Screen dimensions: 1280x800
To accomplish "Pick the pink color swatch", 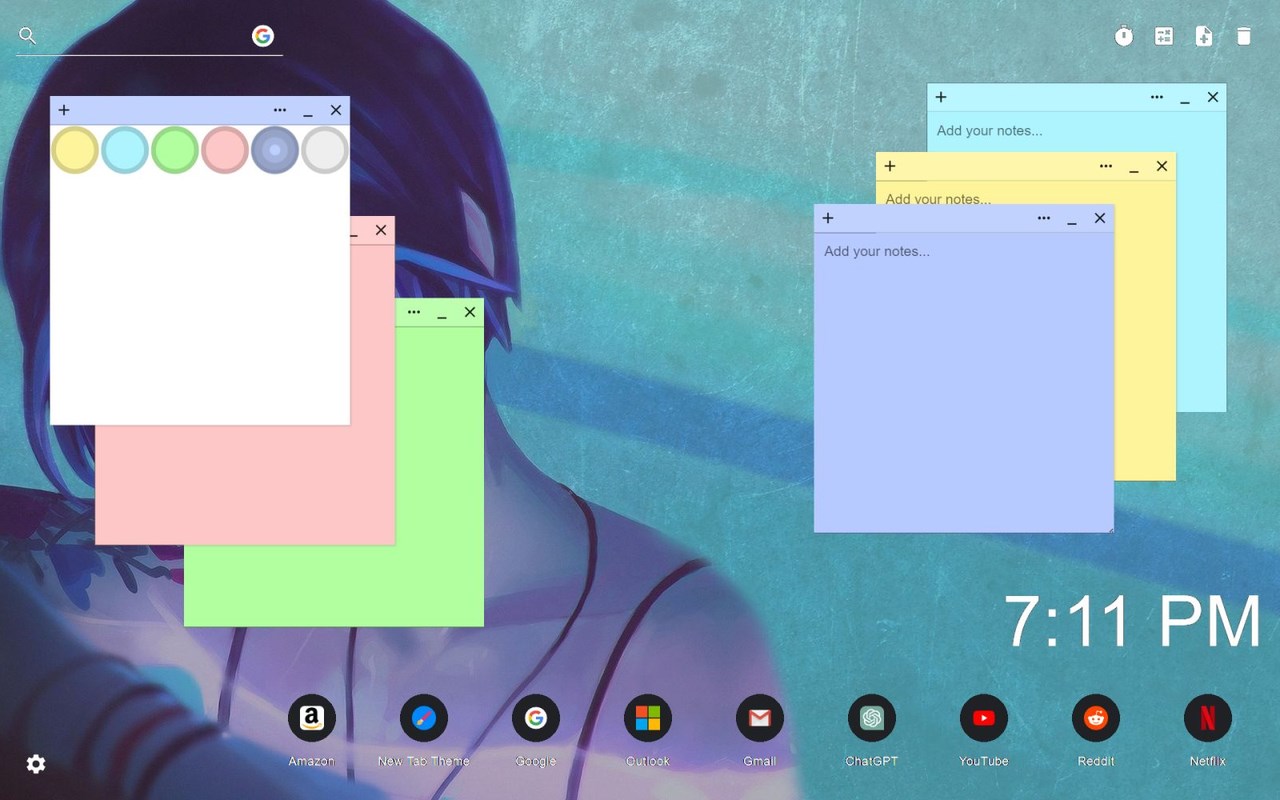I will click(x=225, y=150).
